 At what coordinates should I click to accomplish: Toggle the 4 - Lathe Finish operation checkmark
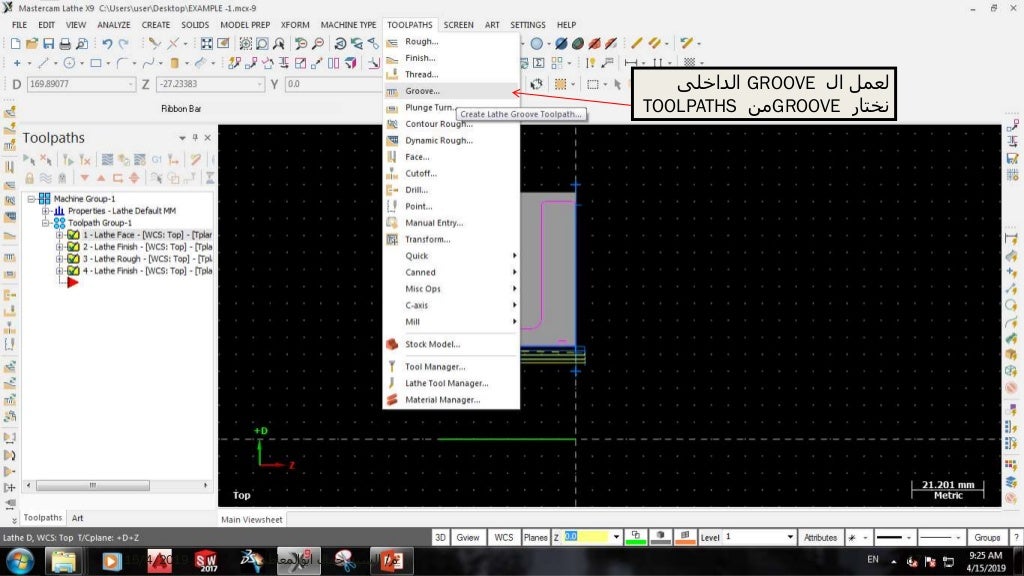pos(73,270)
